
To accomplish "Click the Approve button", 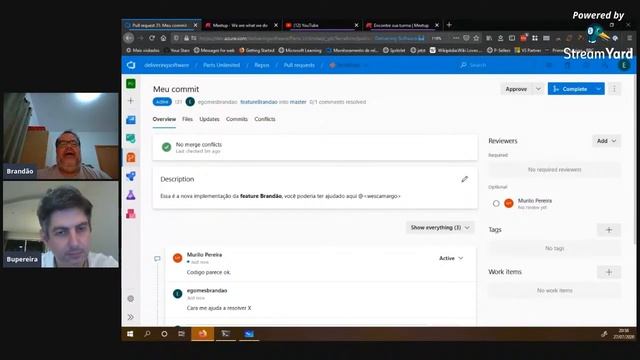I will click(x=516, y=89).
